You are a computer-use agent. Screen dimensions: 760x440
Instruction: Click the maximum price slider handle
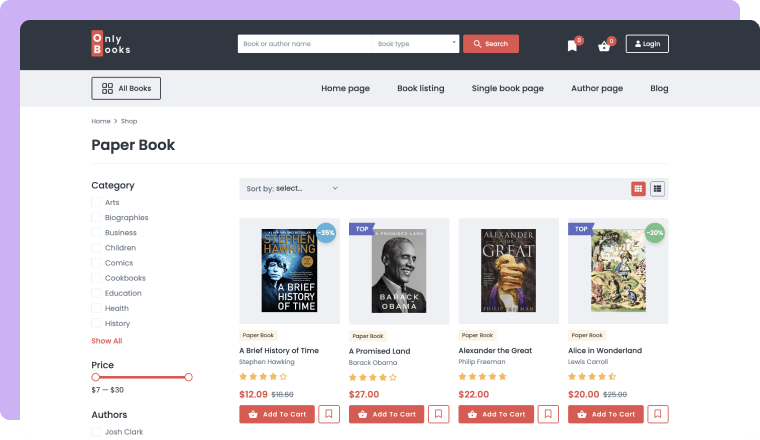click(x=189, y=377)
